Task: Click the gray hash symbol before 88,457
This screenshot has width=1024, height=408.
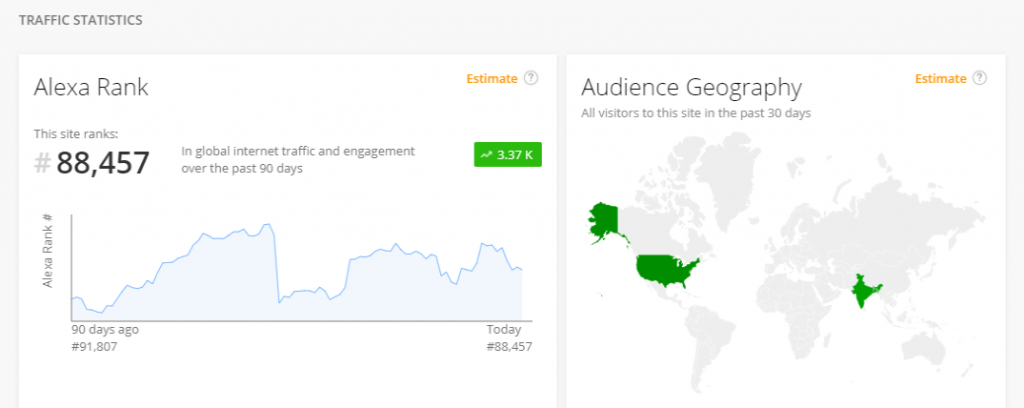Action: pyautogui.click(x=42, y=163)
